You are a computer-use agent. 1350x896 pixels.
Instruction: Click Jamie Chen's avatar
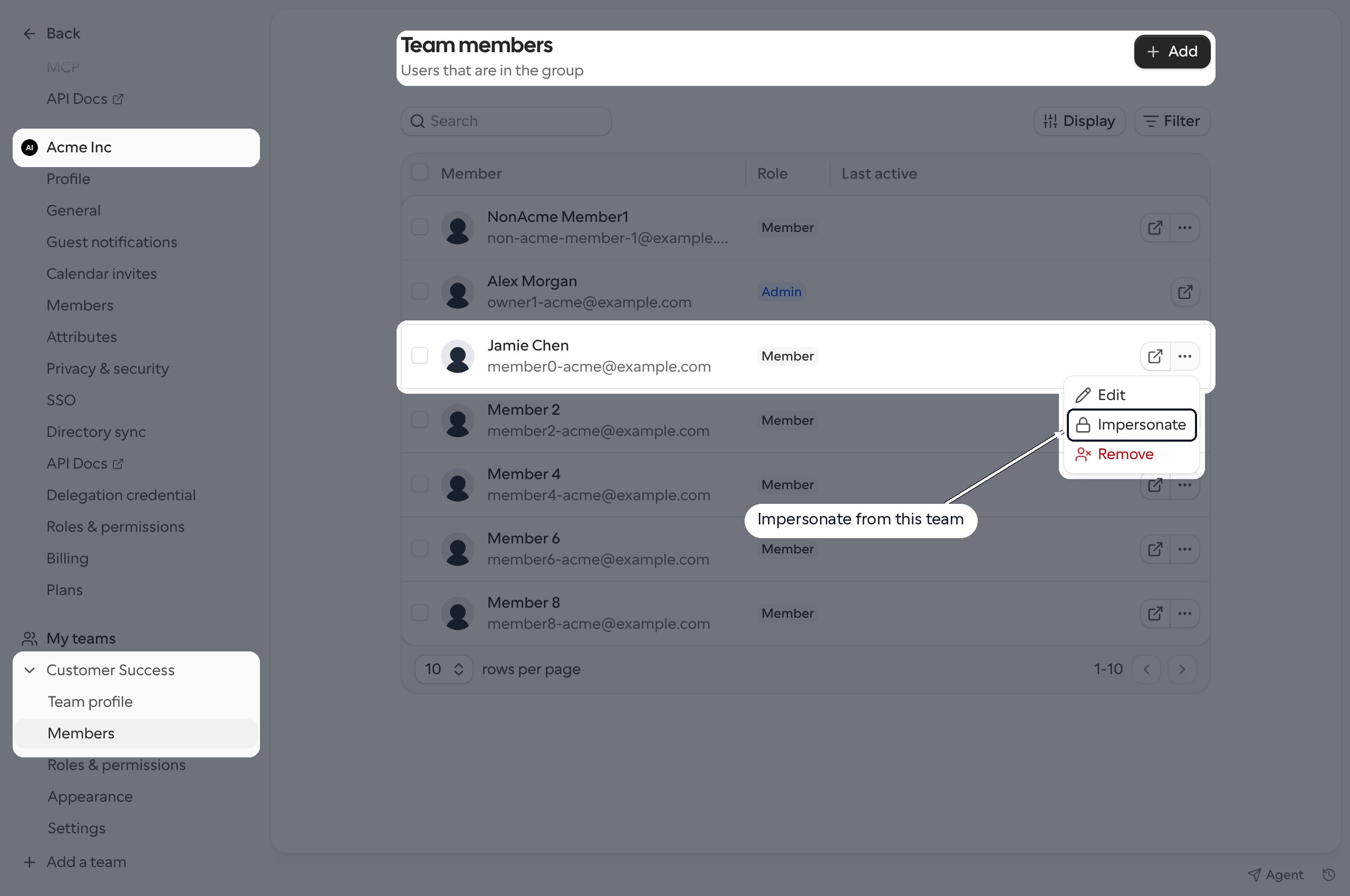tap(457, 356)
